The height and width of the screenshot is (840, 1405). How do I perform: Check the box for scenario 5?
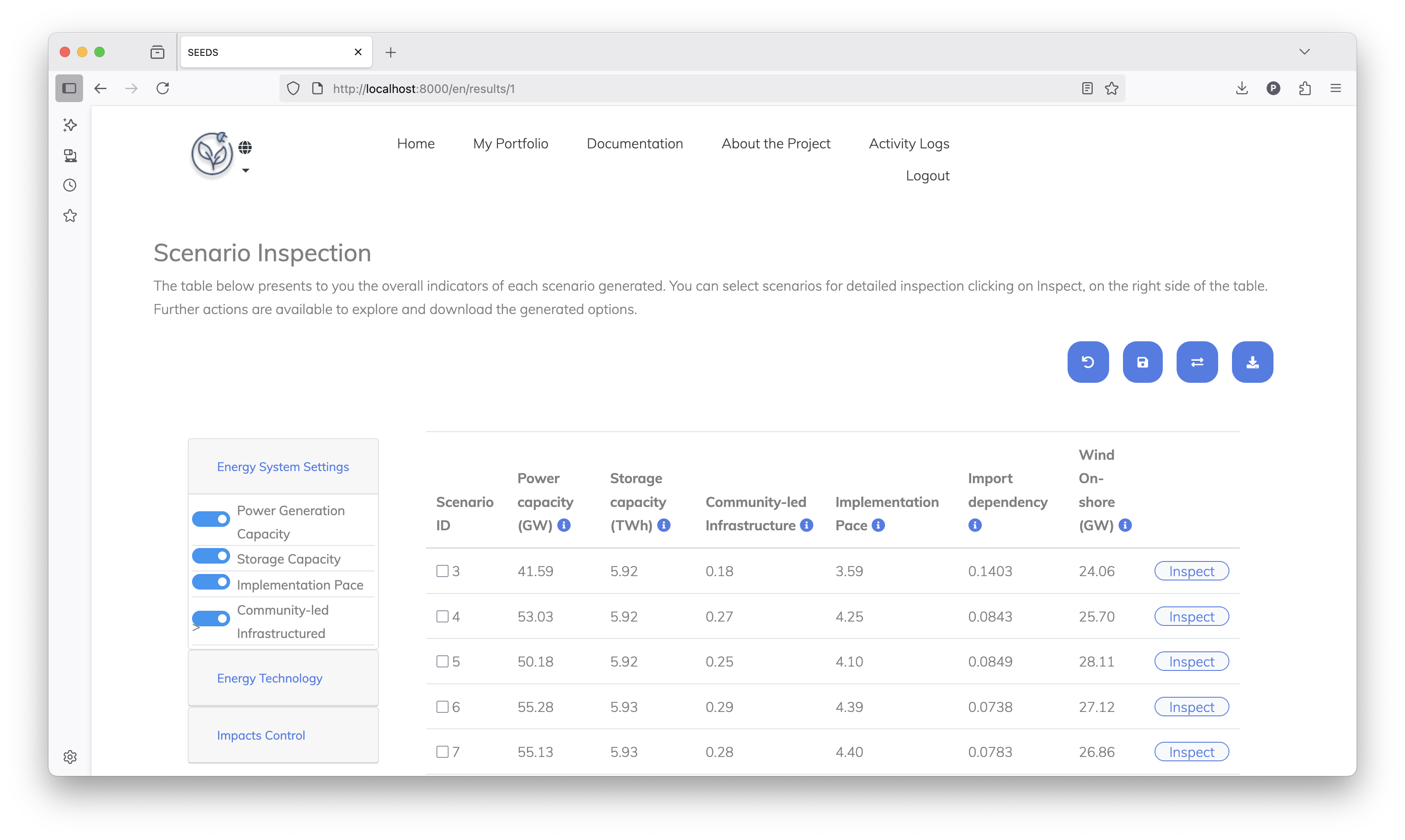click(443, 661)
